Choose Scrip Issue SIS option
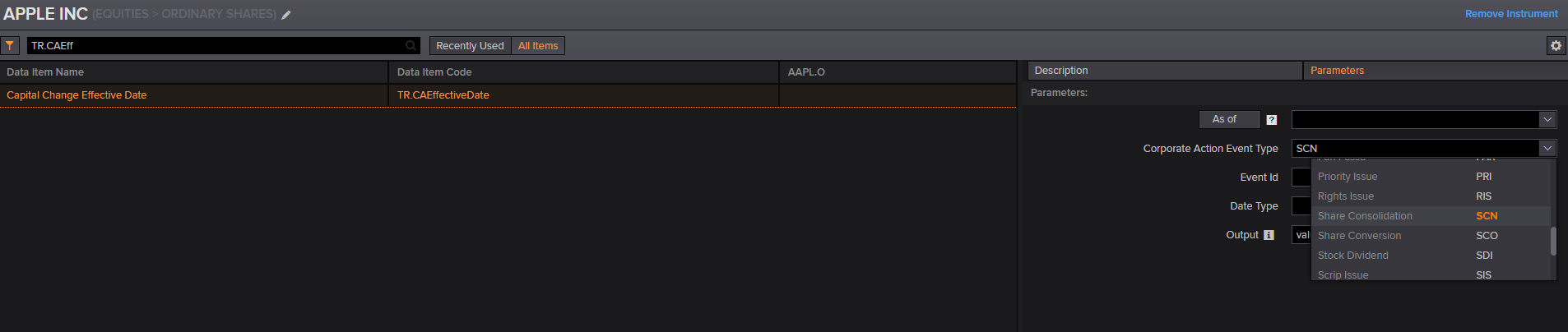The height and width of the screenshot is (332, 1568). tap(1430, 274)
